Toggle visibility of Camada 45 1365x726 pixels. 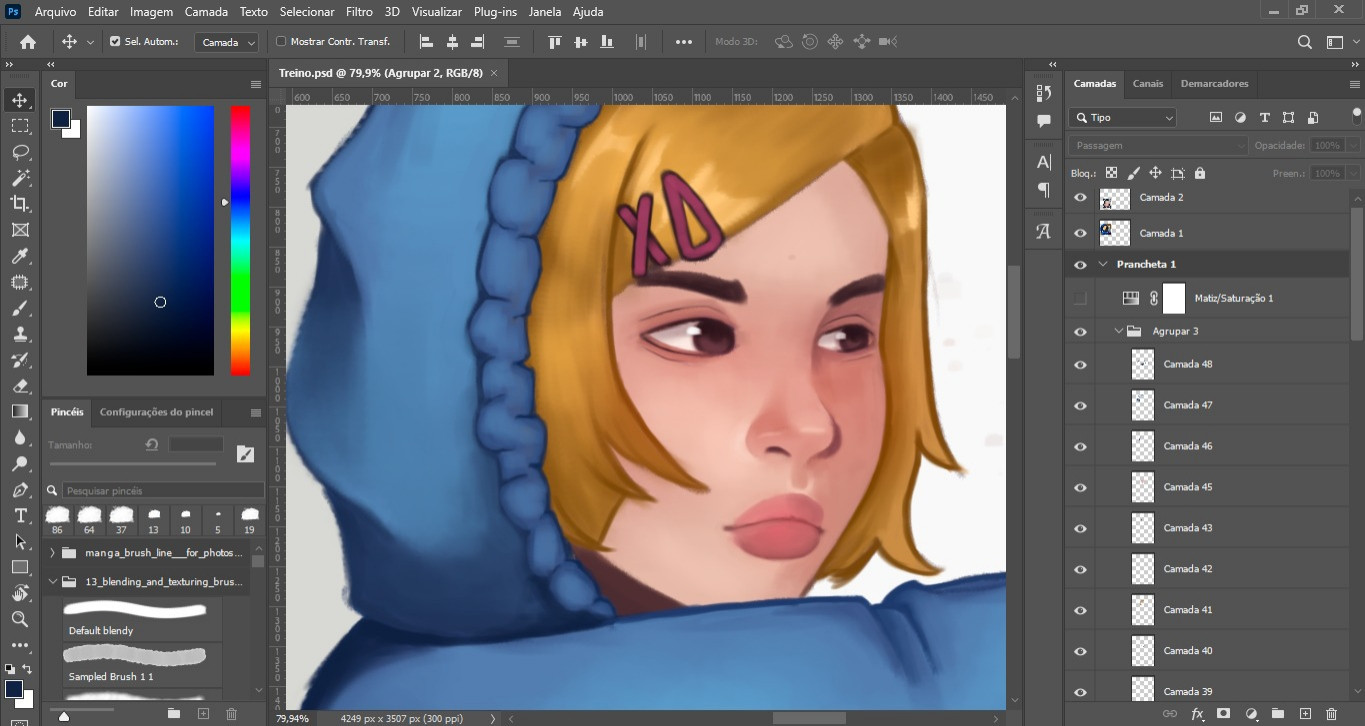coord(1080,488)
